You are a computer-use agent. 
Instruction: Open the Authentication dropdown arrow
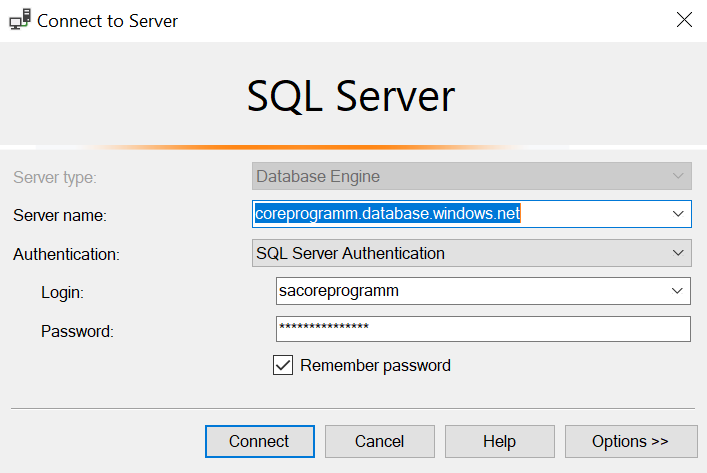[x=678, y=254]
